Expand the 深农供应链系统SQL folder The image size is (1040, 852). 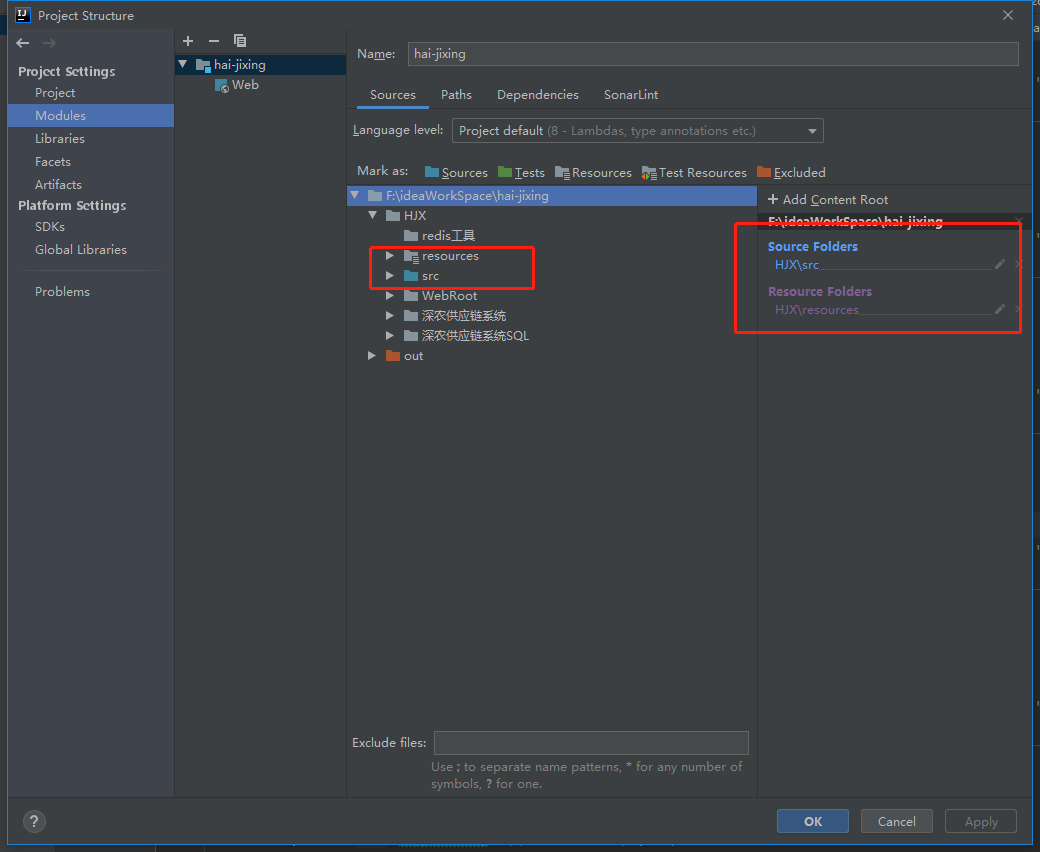390,335
